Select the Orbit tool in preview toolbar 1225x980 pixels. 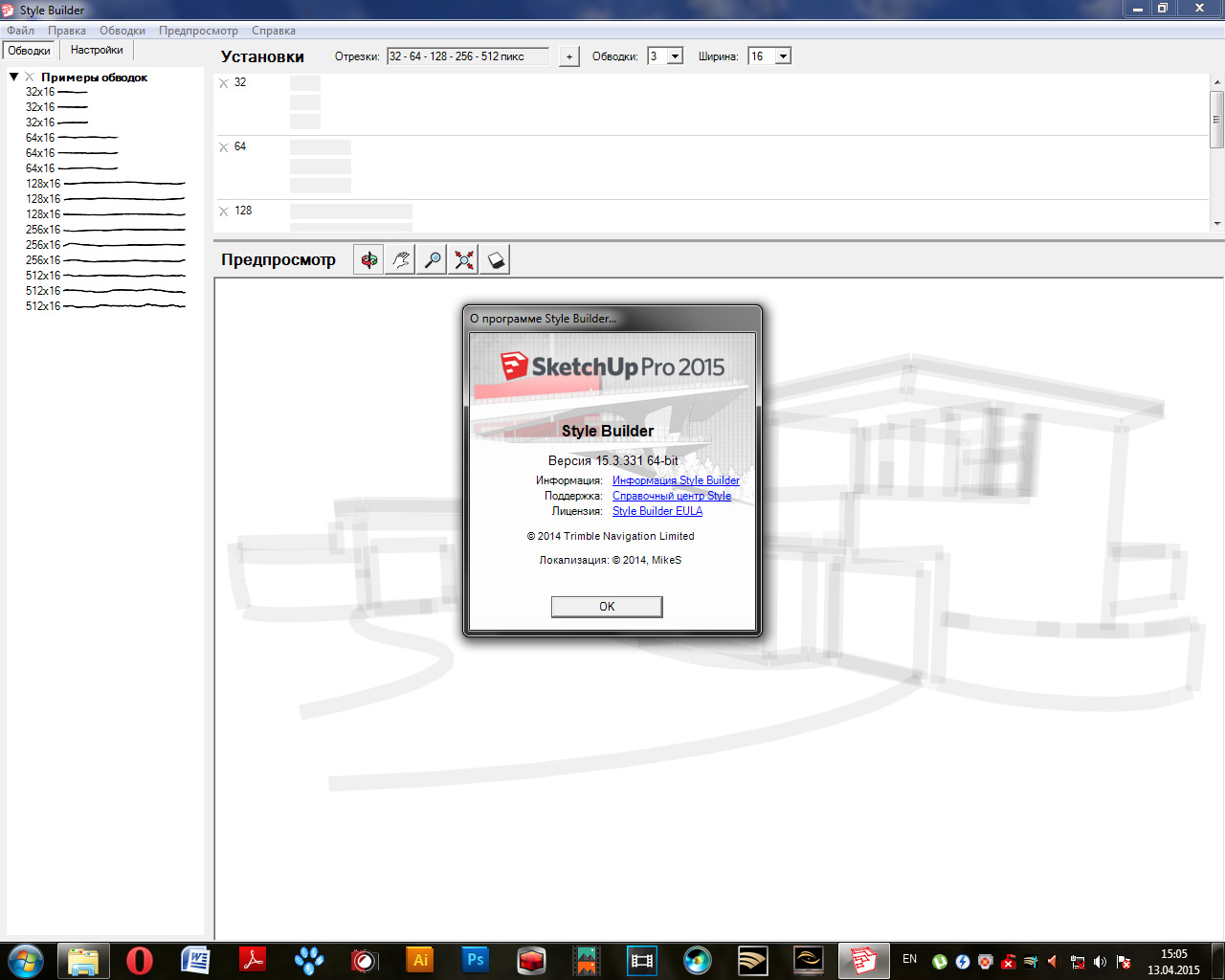coord(368,259)
